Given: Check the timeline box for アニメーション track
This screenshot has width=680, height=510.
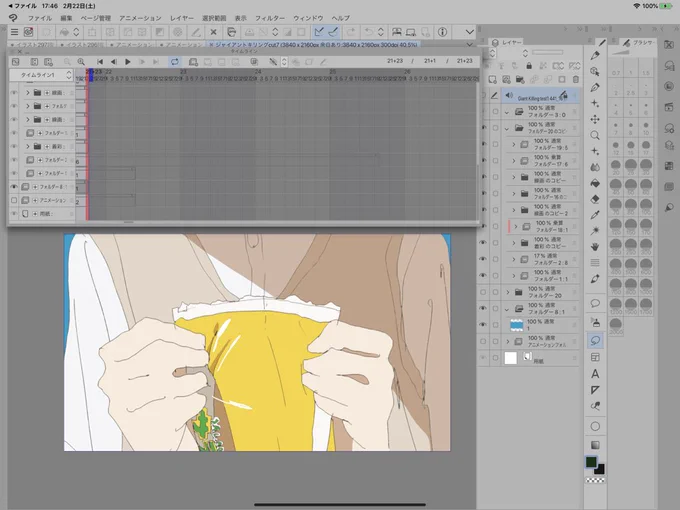Looking at the screenshot, I should click(14, 200).
